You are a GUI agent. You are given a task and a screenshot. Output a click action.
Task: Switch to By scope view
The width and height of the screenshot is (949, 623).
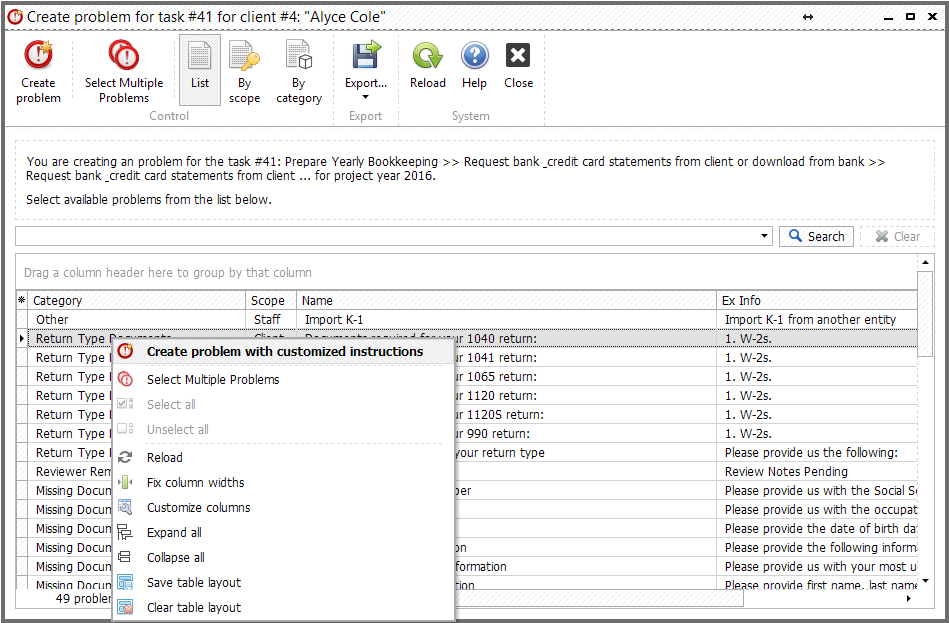[x=245, y=70]
